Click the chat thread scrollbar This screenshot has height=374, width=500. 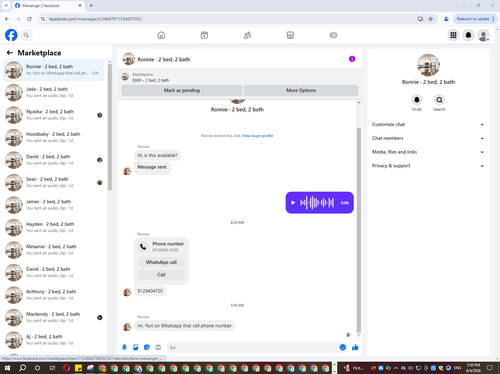click(x=359, y=230)
